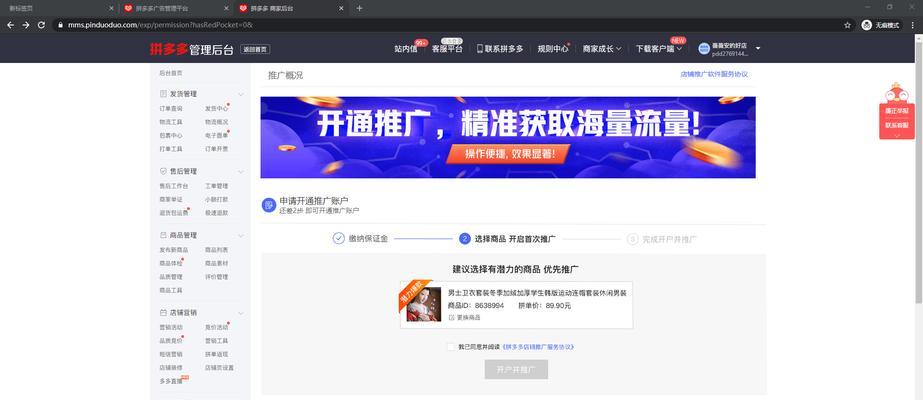Open 发布新商品 in the sidebar
The height and width of the screenshot is (400, 923).
[x=174, y=250]
